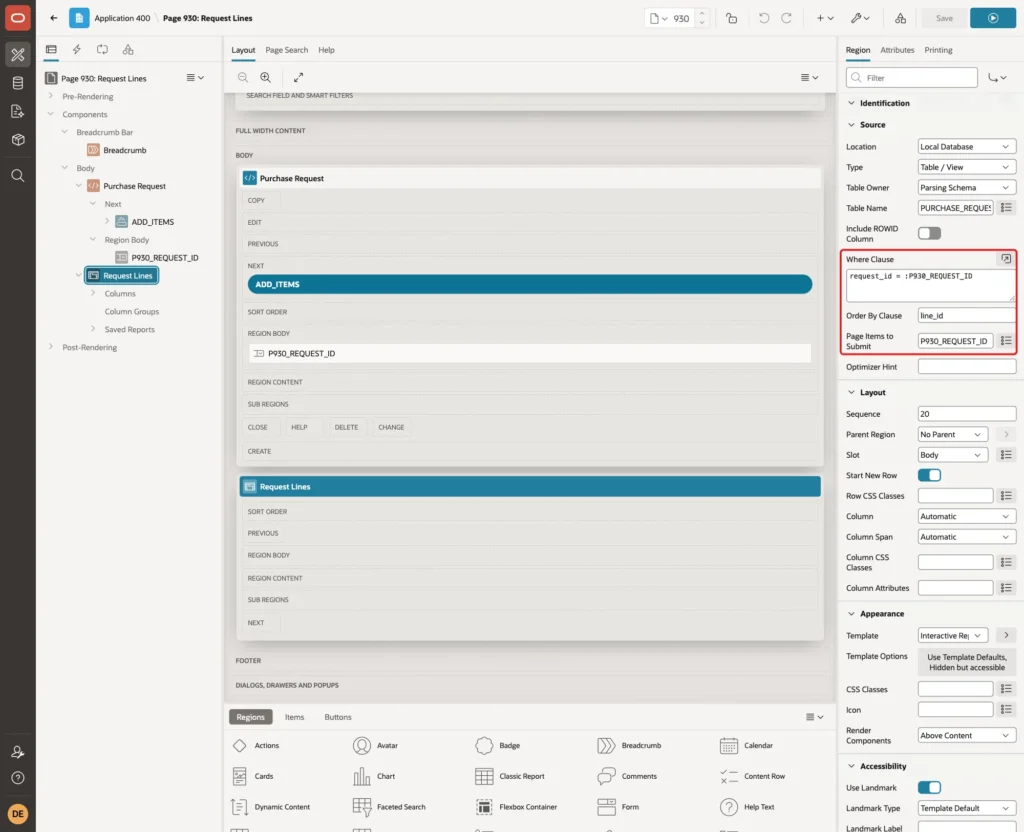Select the Buttons gallery tab

click(x=338, y=717)
